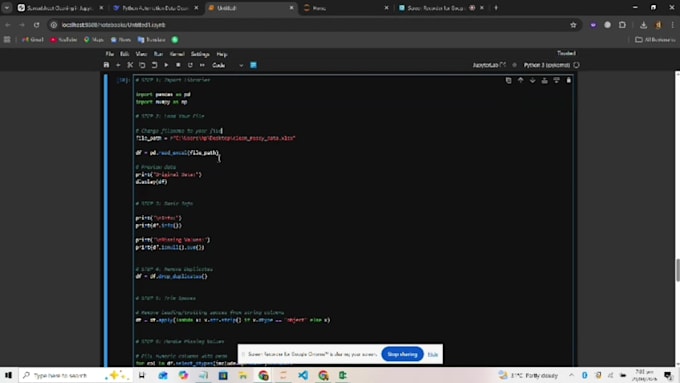This screenshot has height=383, width=680.
Task: Restart kernel and run all cells icon
Action: tap(202, 65)
